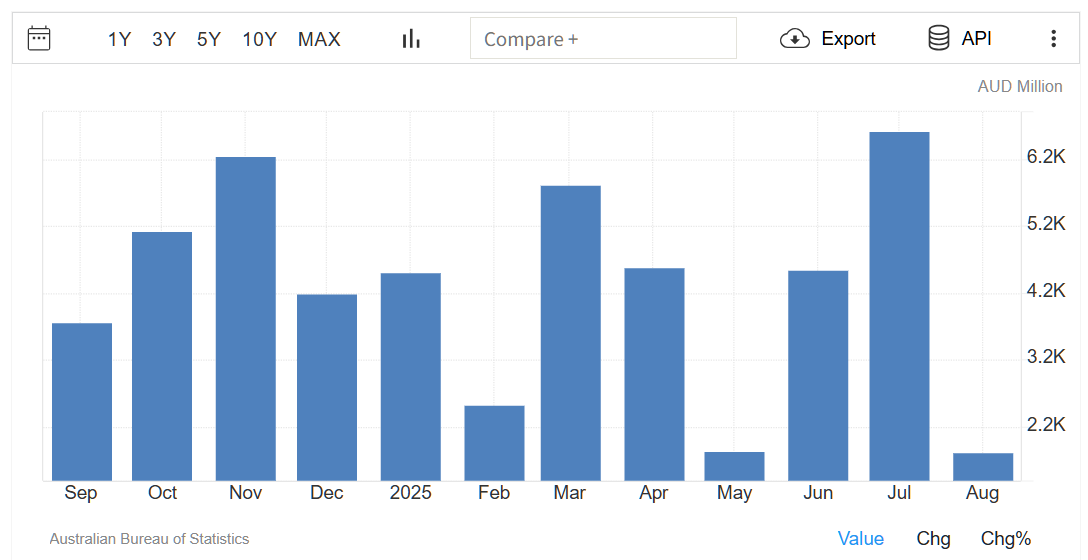Open the three-dot more options menu
The width and height of the screenshot is (1088, 560).
coord(1053,39)
